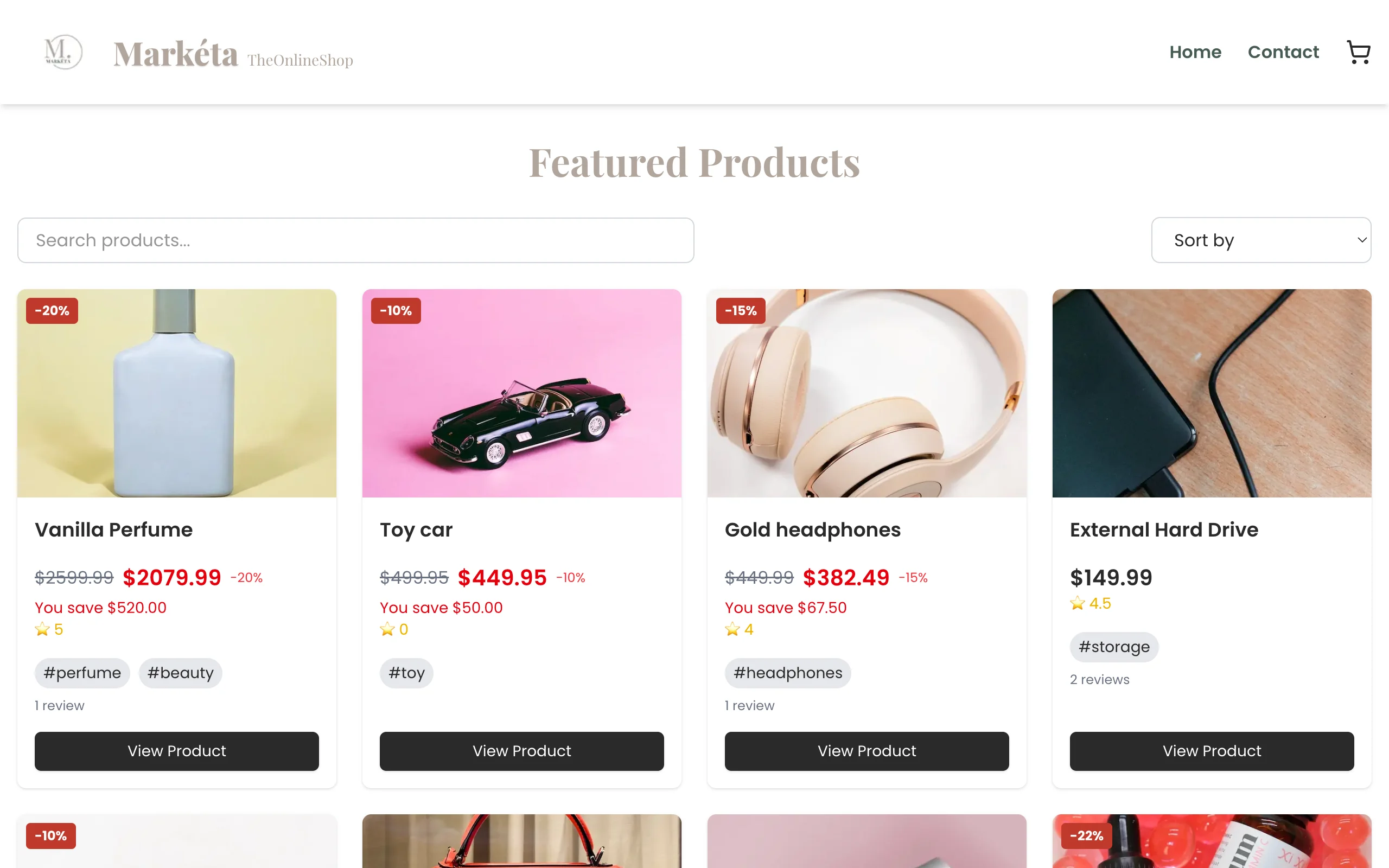Open the Contact page link

click(x=1283, y=52)
